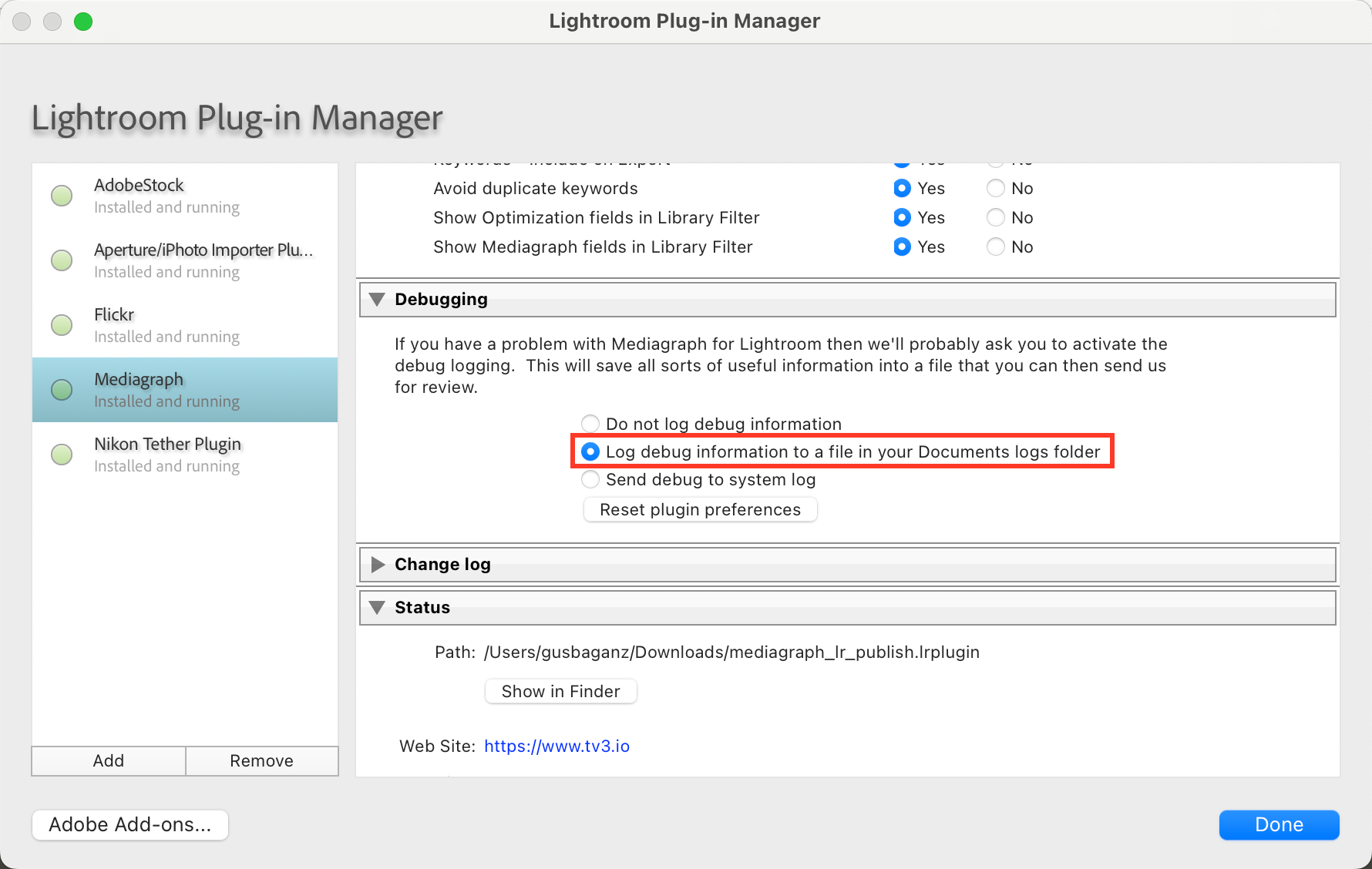Select the Flickr plug-in

(185, 325)
